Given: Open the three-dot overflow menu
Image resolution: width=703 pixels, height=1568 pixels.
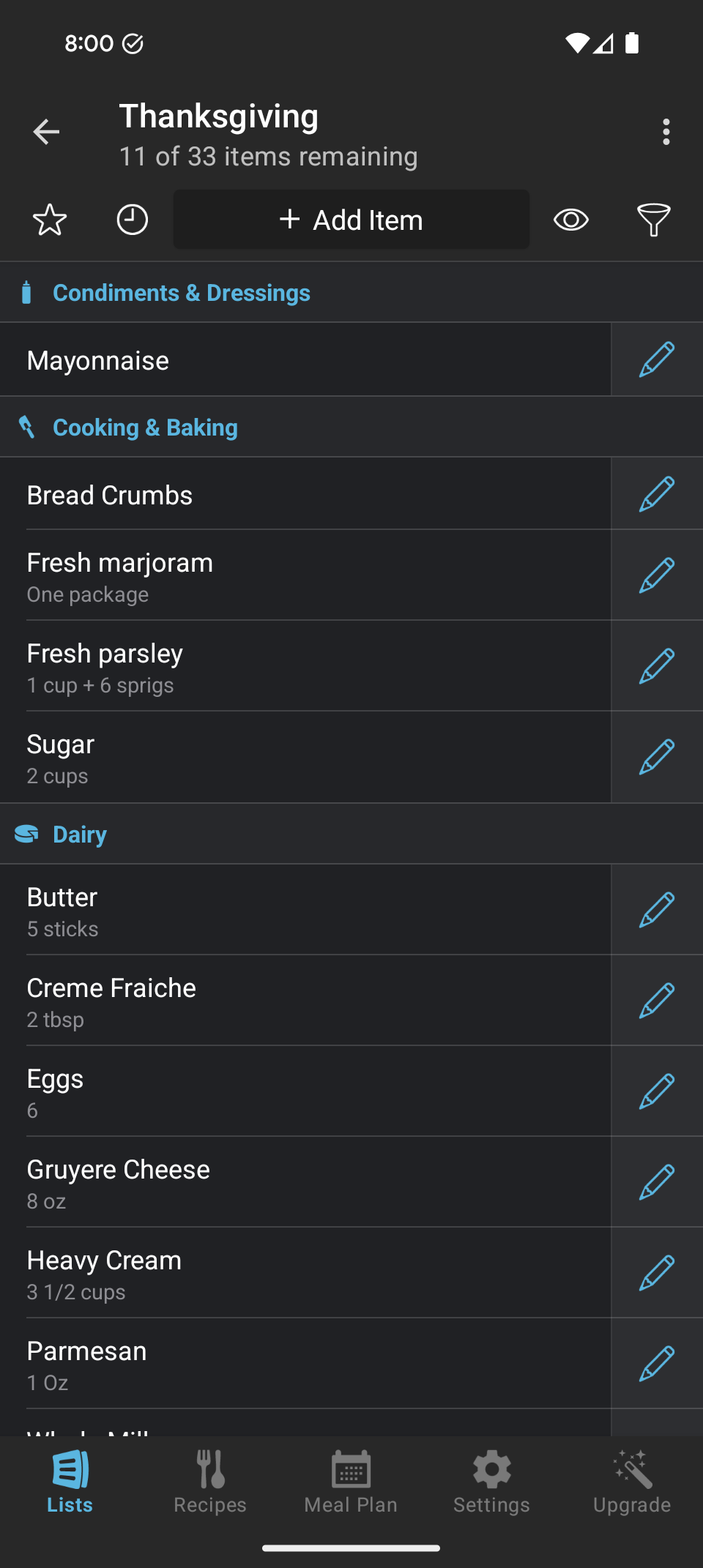Looking at the screenshot, I should 666,132.
